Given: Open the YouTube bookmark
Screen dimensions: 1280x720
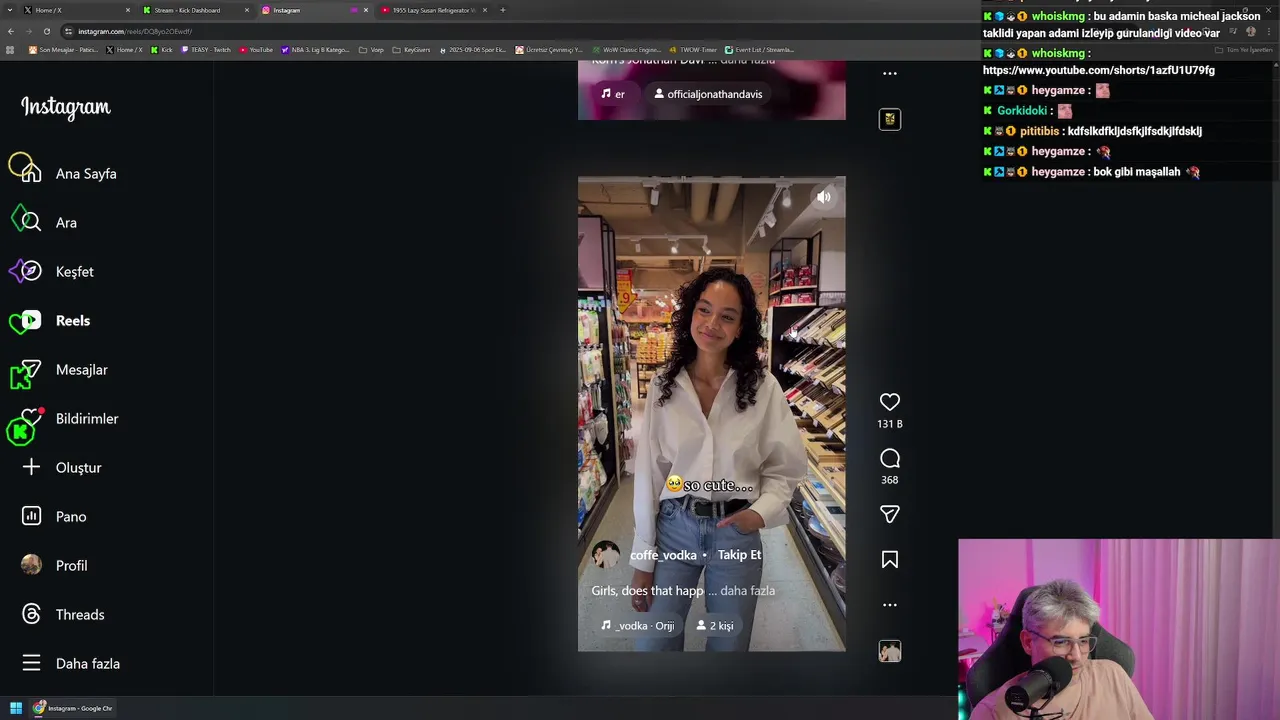Looking at the screenshot, I should click(x=256, y=50).
